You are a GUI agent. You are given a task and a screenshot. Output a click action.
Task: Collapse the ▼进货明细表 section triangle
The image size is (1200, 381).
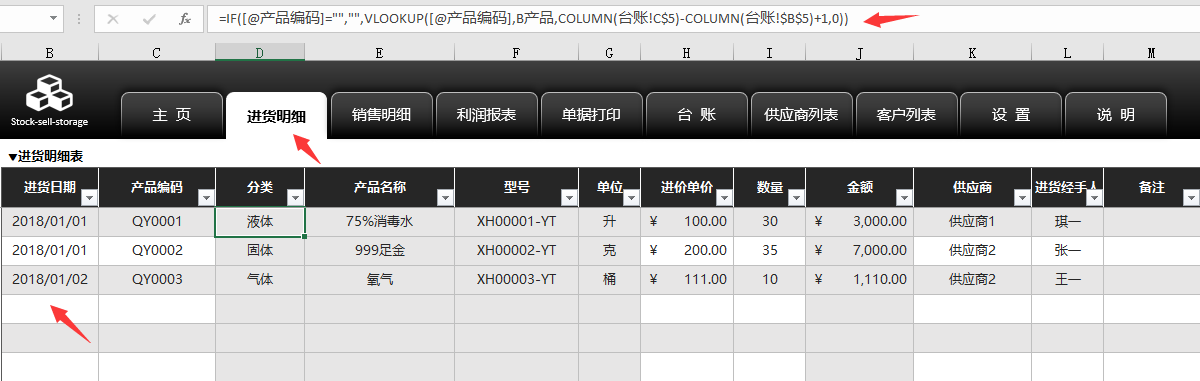(x=13, y=156)
